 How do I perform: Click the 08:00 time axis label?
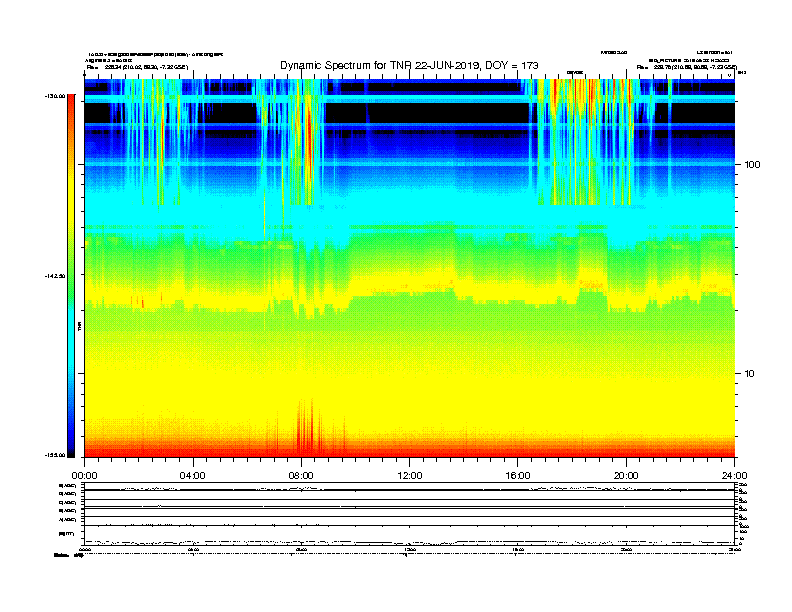[x=301, y=476]
